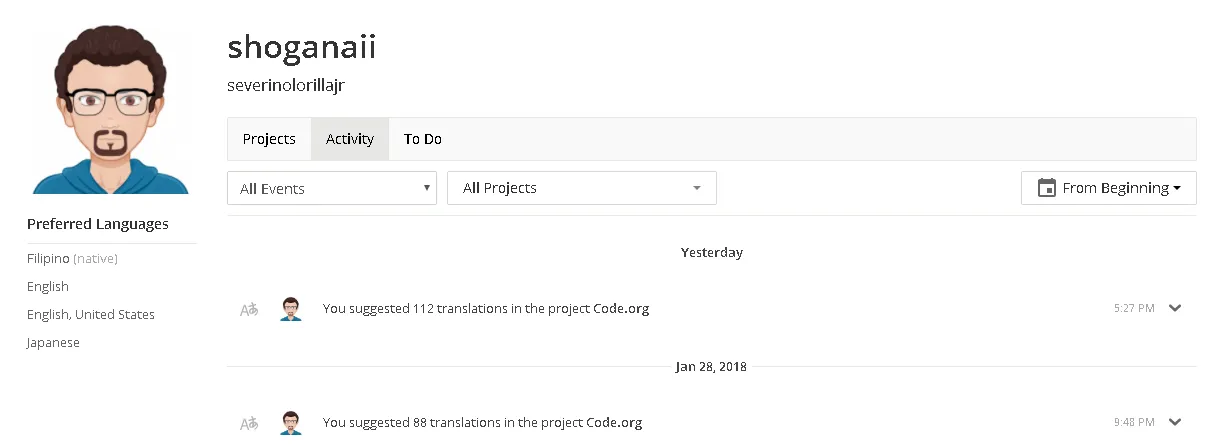Image resolution: width=1213 pixels, height=444 pixels.
Task: Click translation icon beside 112 translations entry
Action: point(249,309)
